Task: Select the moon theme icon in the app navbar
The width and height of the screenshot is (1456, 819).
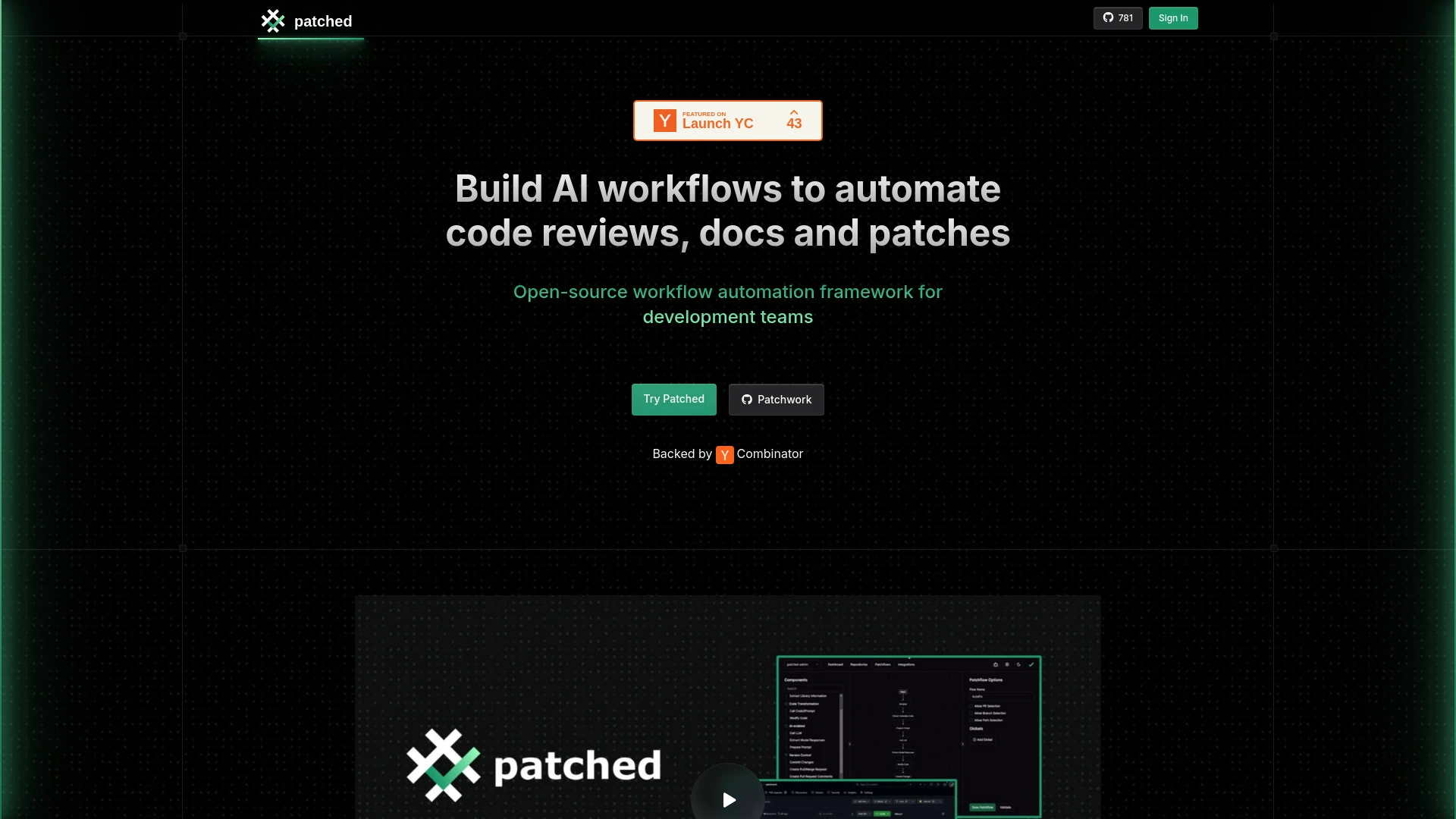Action: point(1018,665)
